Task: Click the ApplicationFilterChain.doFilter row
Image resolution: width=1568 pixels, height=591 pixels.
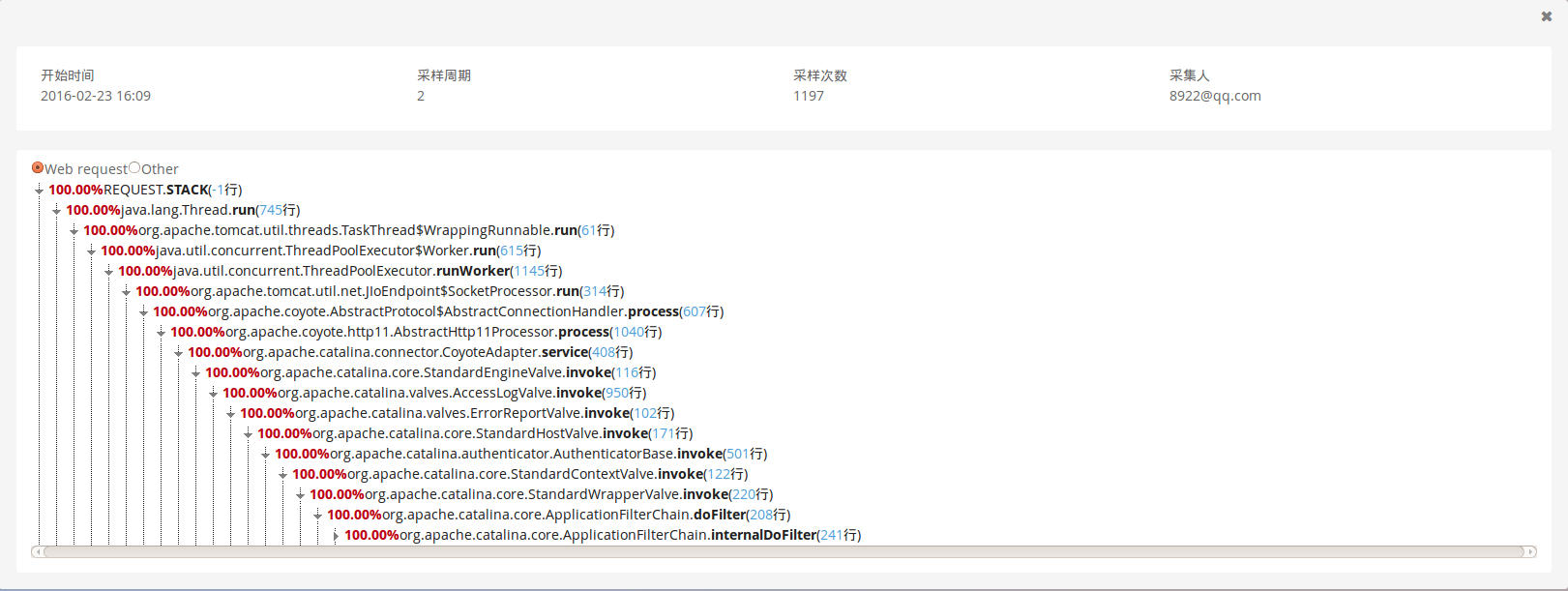Action: [558, 515]
